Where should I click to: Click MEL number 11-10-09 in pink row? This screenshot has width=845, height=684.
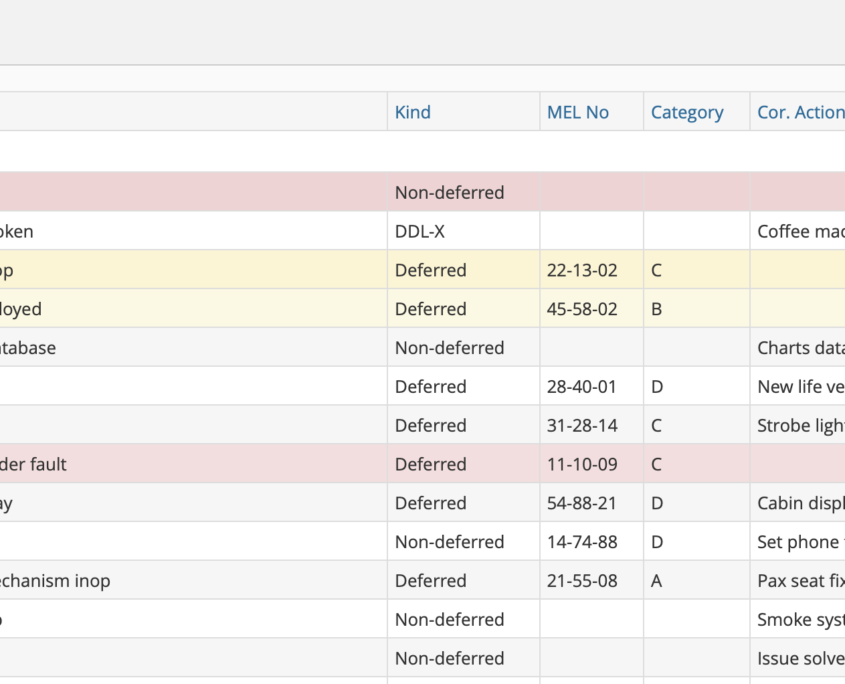tap(581, 465)
